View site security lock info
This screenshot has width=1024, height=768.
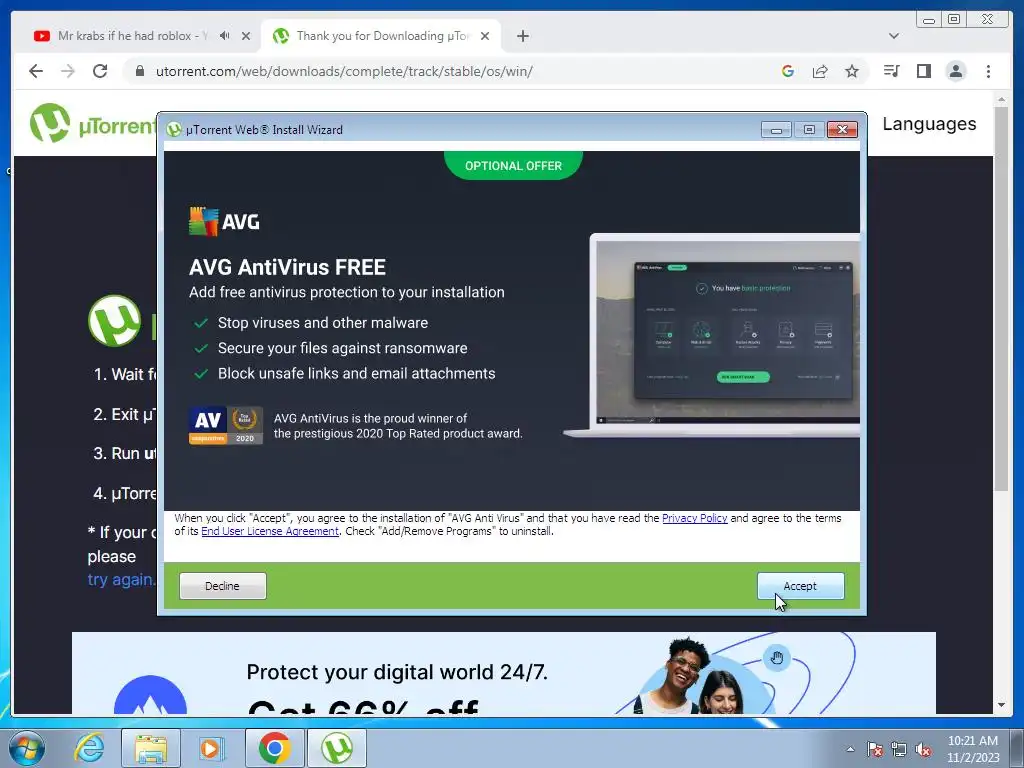(139, 71)
